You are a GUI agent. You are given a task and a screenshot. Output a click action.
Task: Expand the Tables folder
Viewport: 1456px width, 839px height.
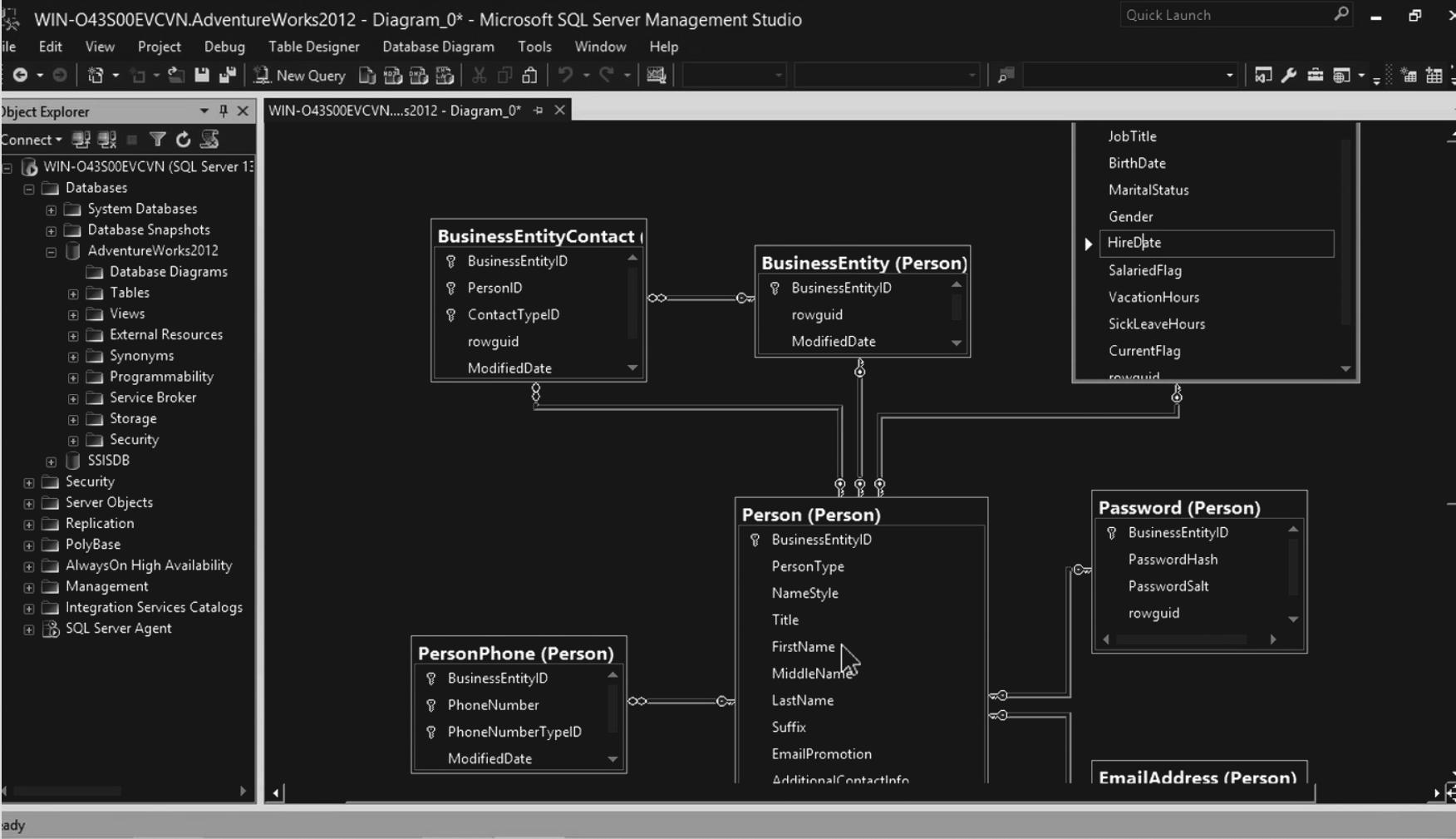coord(73,294)
